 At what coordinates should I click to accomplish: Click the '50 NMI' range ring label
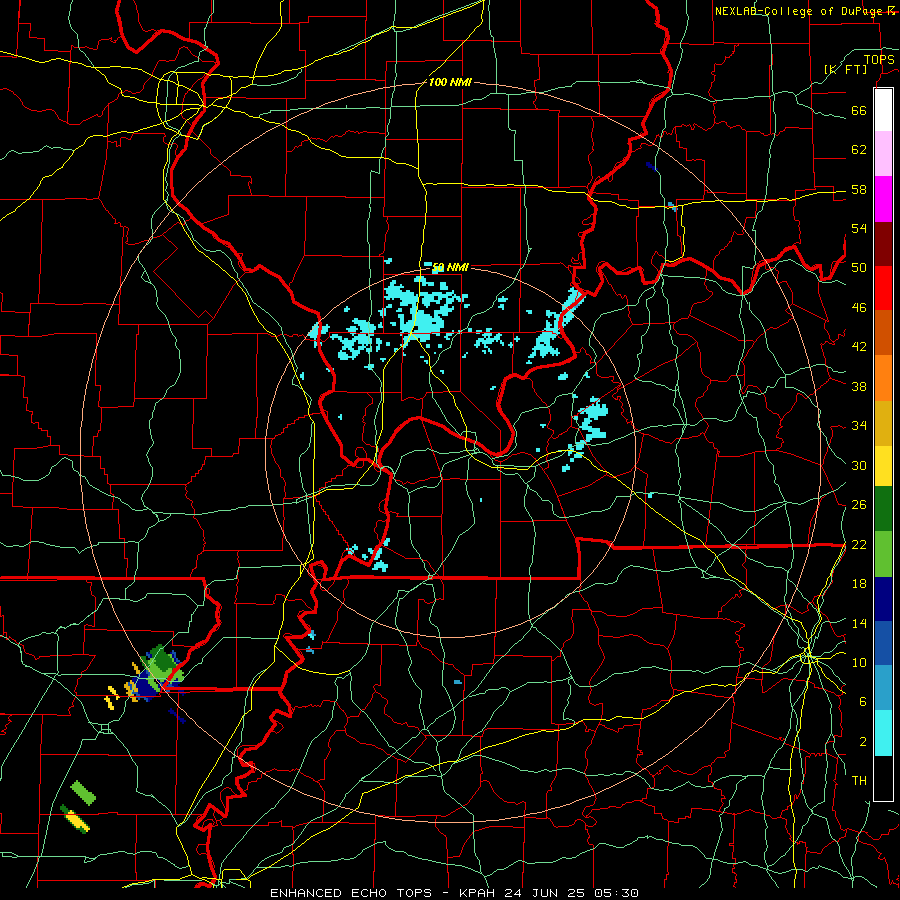[451, 267]
